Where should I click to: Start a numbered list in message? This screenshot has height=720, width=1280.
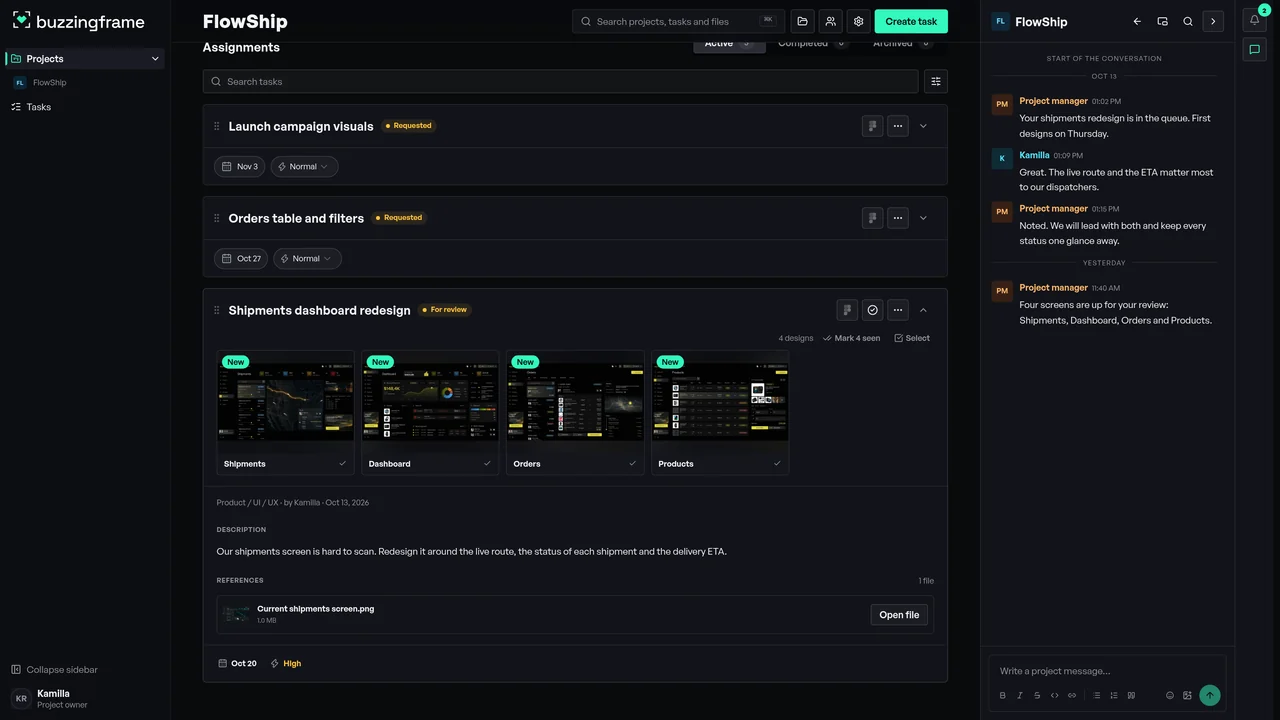tap(1114, 695)
